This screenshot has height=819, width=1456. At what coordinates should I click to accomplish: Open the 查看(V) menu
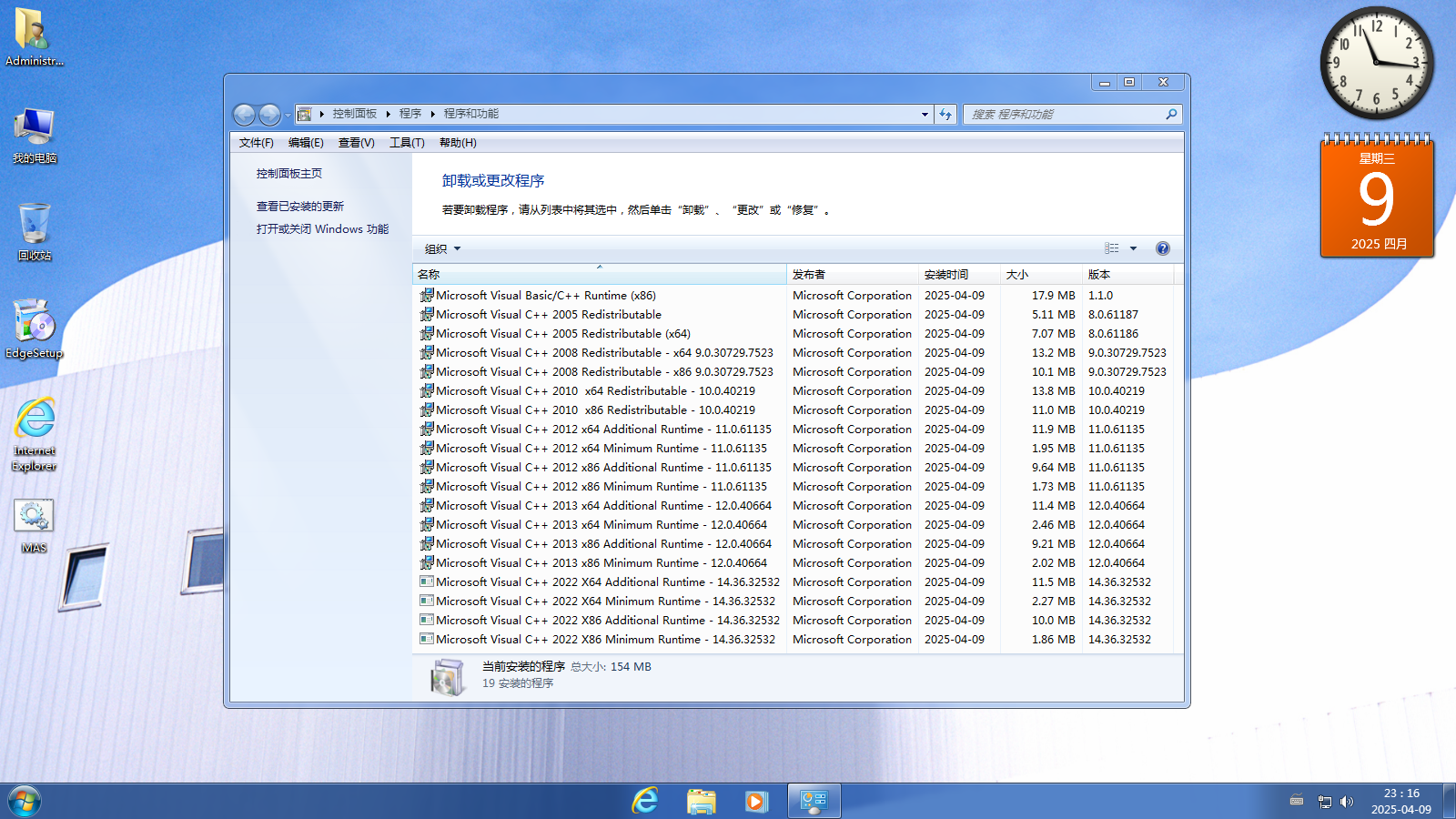[x=356, y=143]
